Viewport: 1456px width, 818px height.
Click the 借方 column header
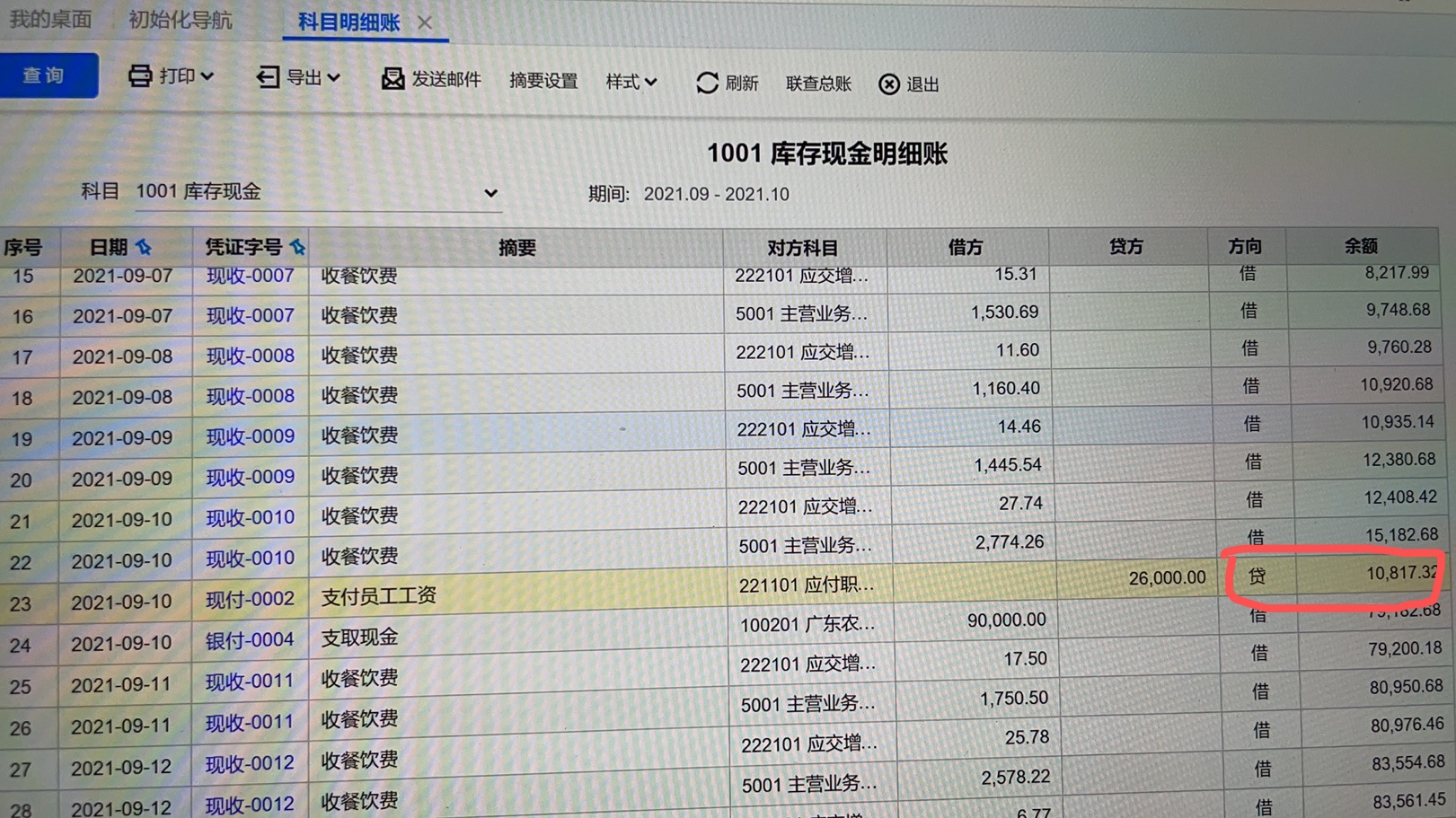pos(966,247)
